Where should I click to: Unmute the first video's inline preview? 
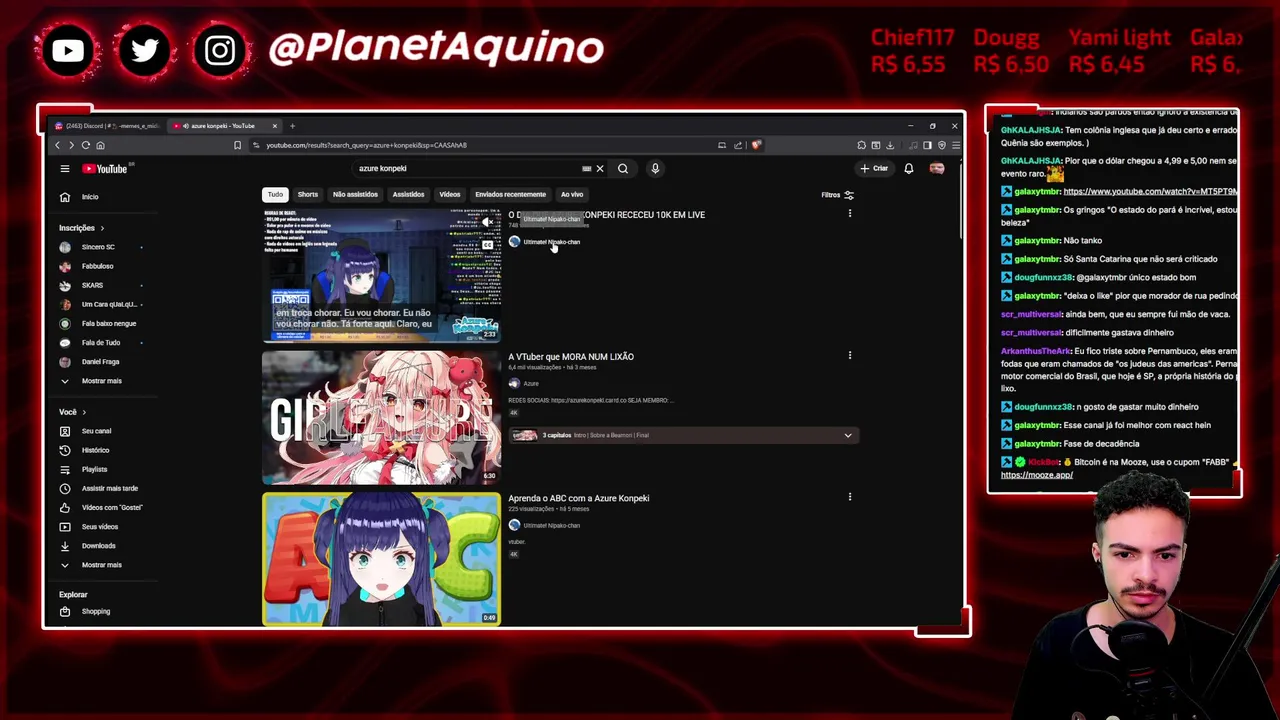(488, 221)
